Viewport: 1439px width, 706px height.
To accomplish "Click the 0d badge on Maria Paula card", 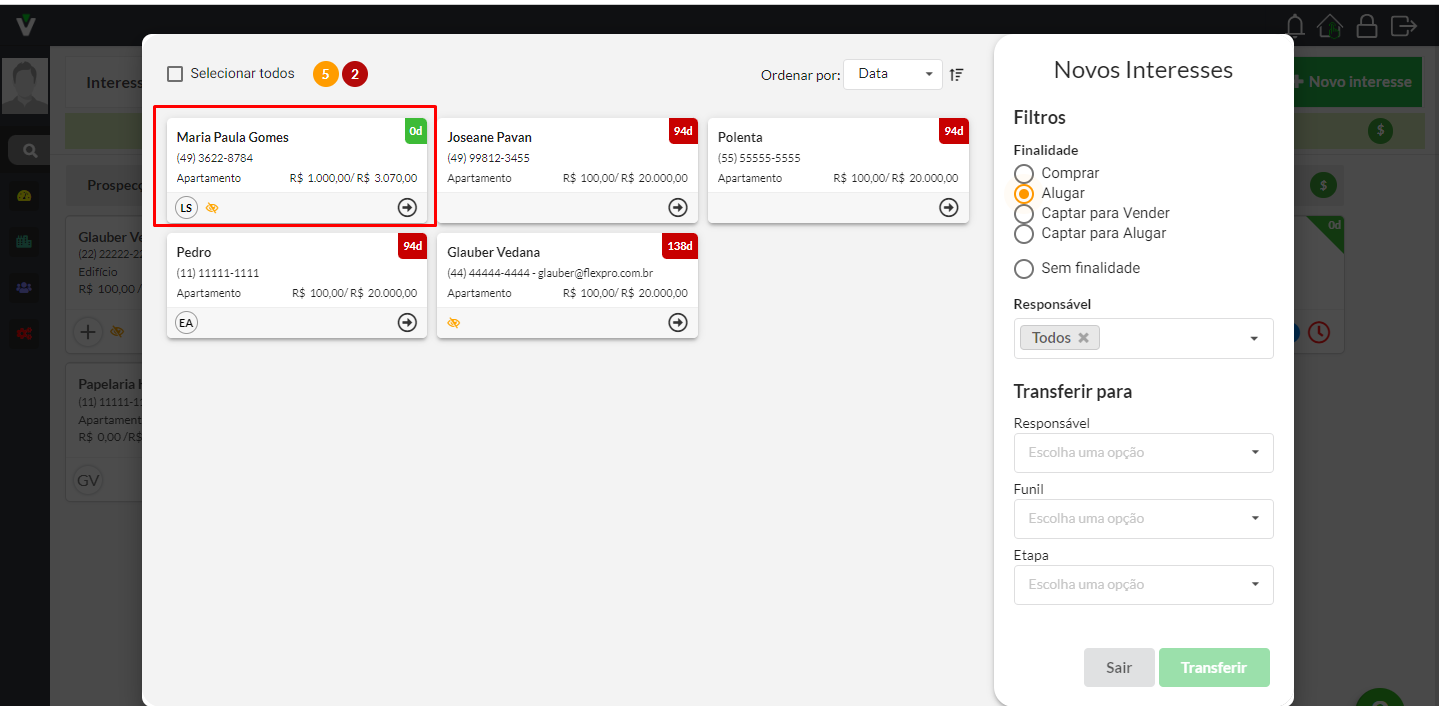I will tap(416, 131).
